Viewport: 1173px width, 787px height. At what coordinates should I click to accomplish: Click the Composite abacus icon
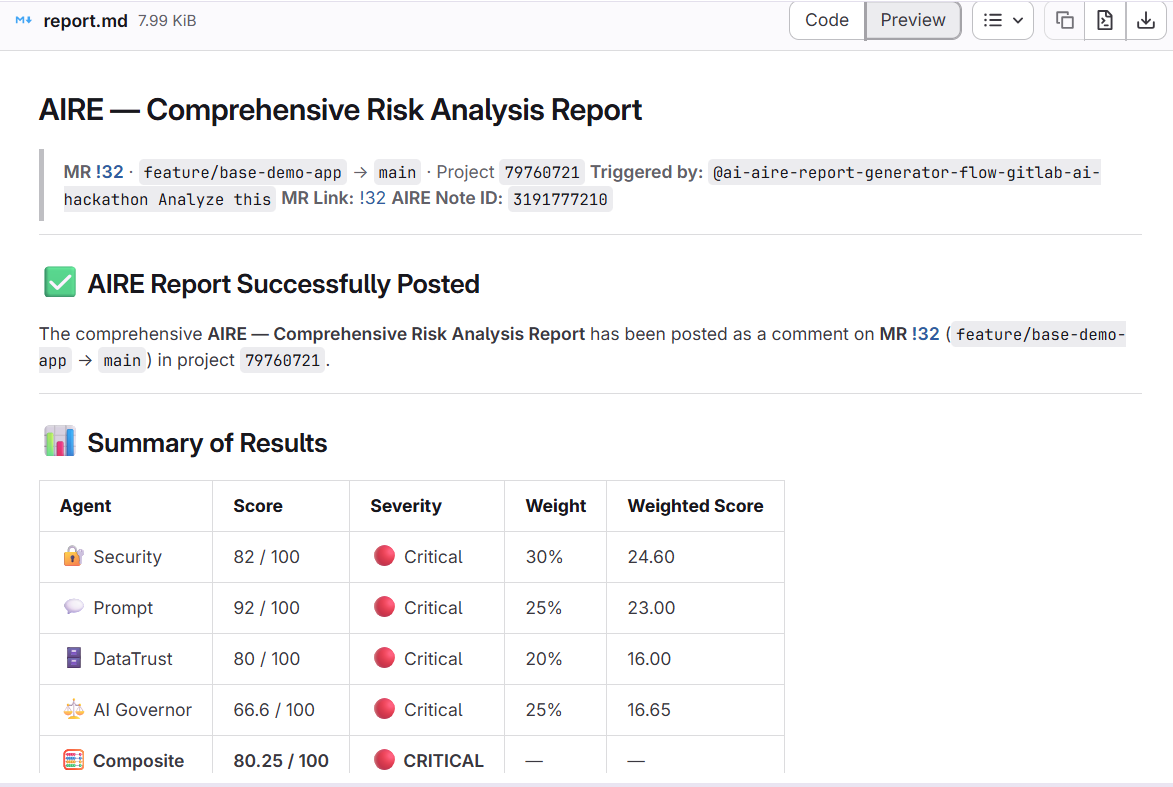coord(73,760)
